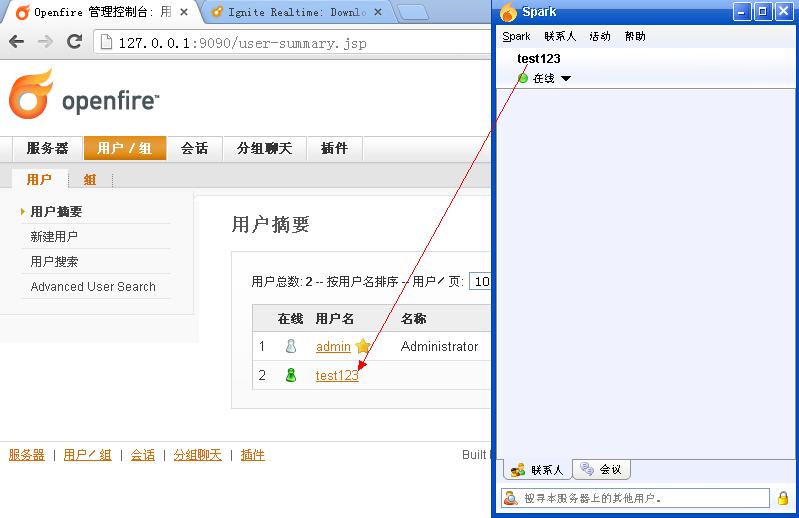Close the Ignite Realtime Downloads tab
The width and height of the screenshot is (799, 518).
click(x=378, y=12)
